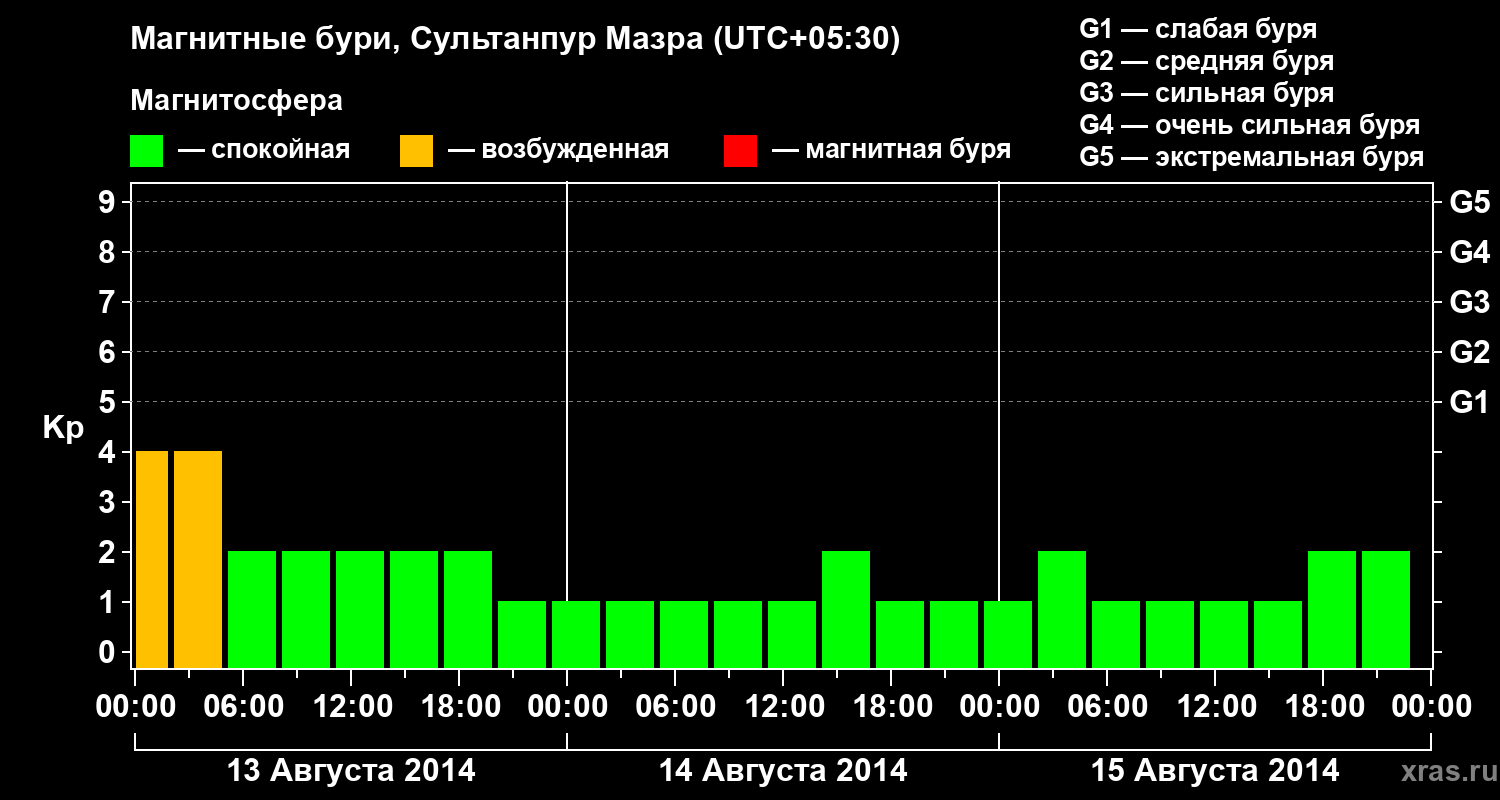Click the Kp axis value 5
This screenshot has height=800, width=1500.
109,402
